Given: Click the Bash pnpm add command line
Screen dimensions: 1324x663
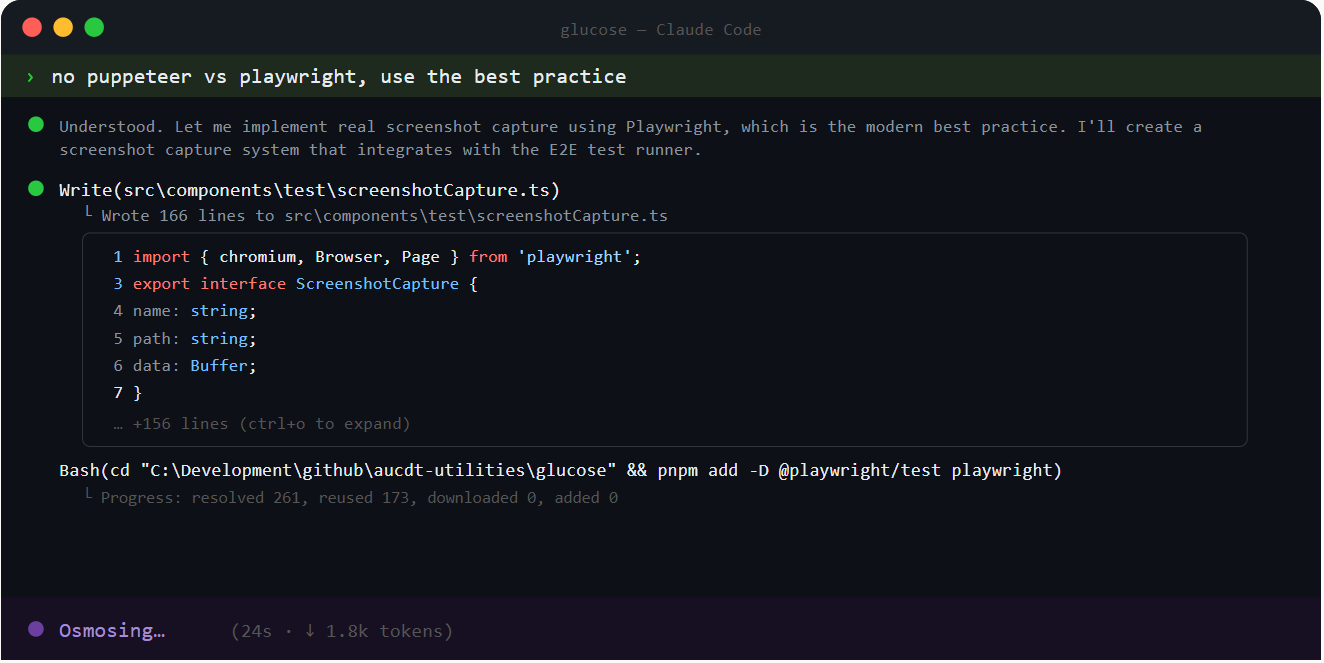Looking at the screenshot, I should [x=560, y=470].
